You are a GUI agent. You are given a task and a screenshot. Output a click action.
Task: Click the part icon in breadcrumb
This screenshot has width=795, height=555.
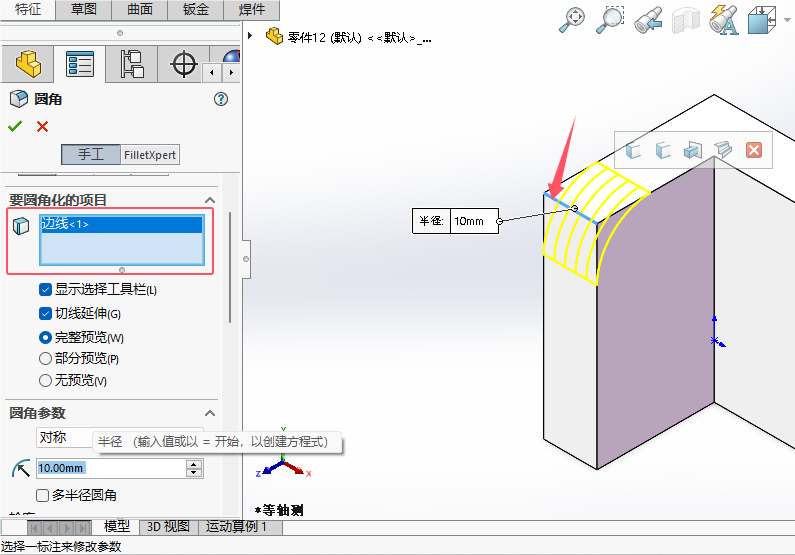274,36
